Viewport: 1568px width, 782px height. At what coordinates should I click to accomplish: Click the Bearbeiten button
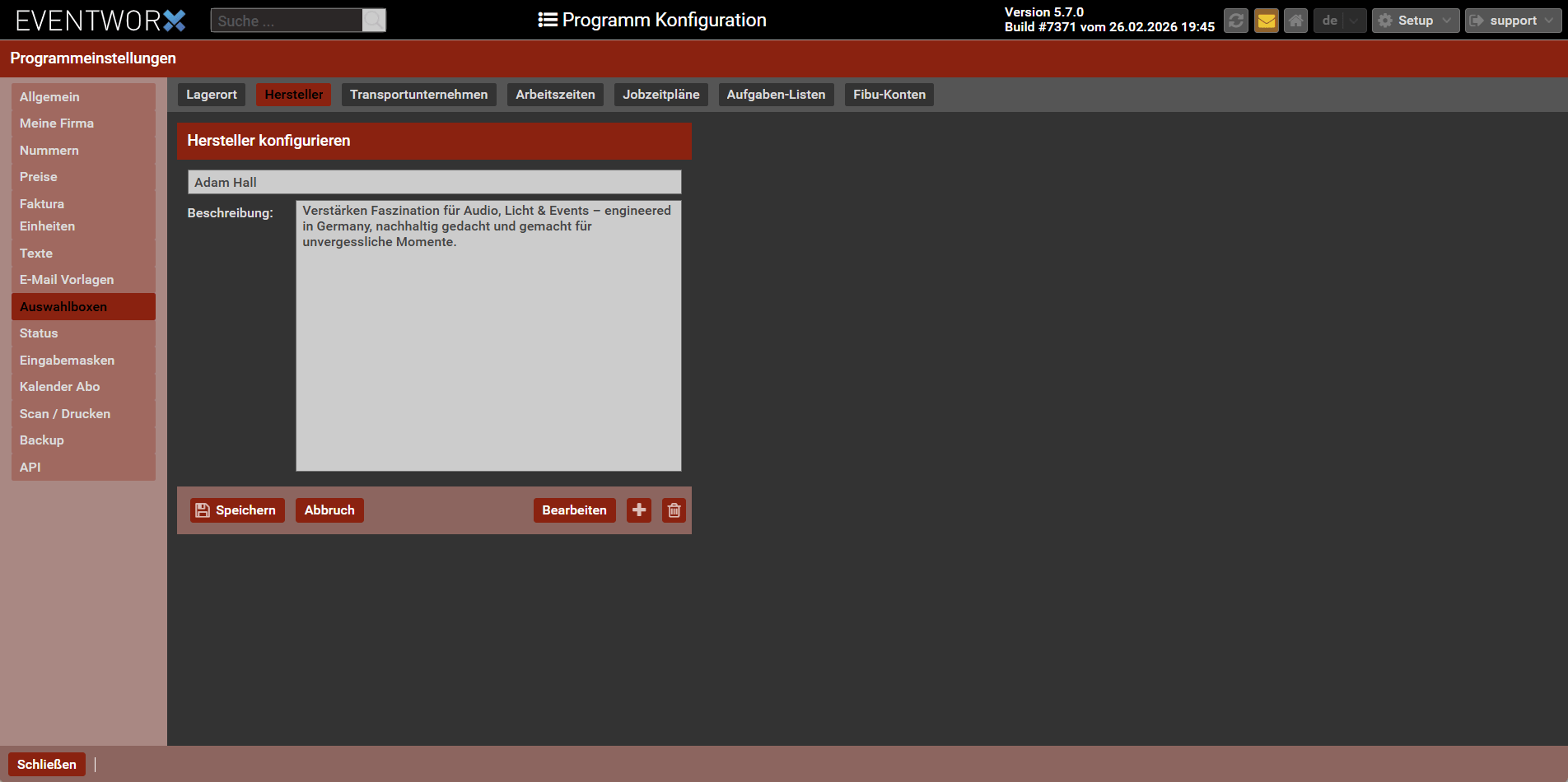tap(574, 510)
